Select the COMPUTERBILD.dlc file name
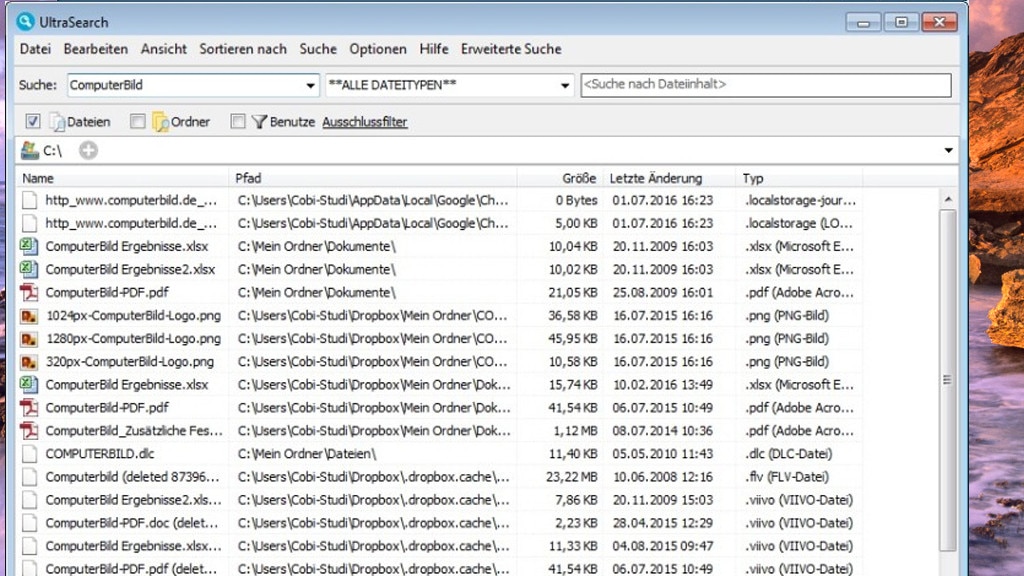Screen dimensions: 1024x576 pos(100,453)
